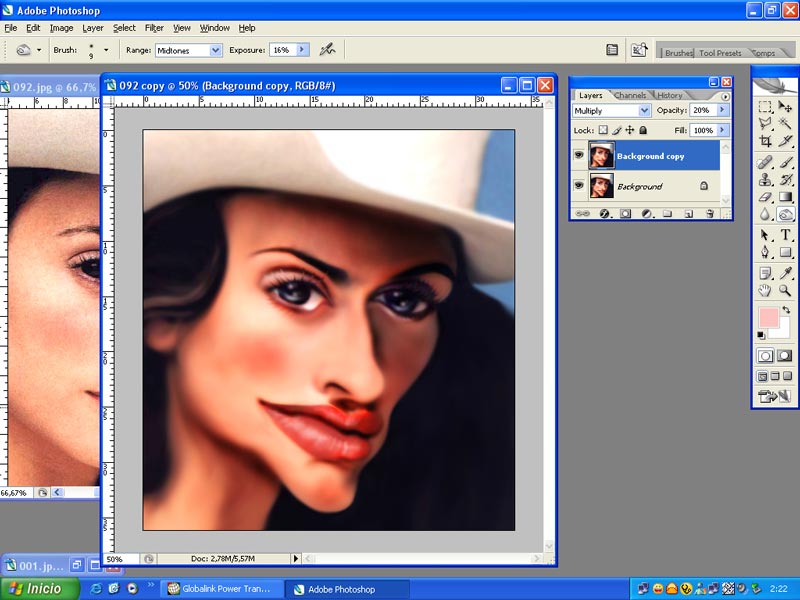Select the Zoom magnifier tool
Screen dimensions: 800x600
(x=785, y=290)
